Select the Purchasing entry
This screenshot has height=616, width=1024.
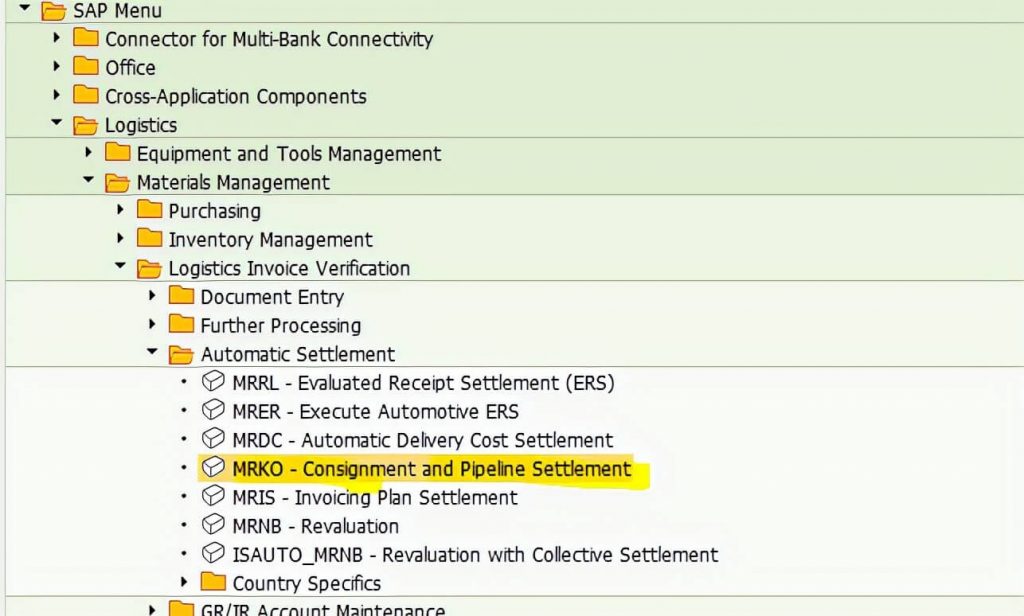(215, 212)
